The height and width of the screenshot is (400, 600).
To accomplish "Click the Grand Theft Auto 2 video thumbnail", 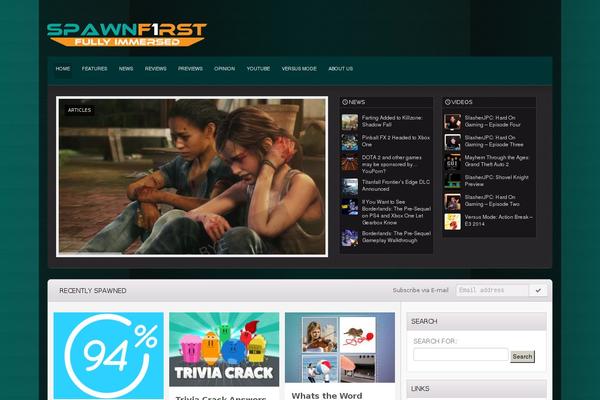I will [x=452, y=162].
